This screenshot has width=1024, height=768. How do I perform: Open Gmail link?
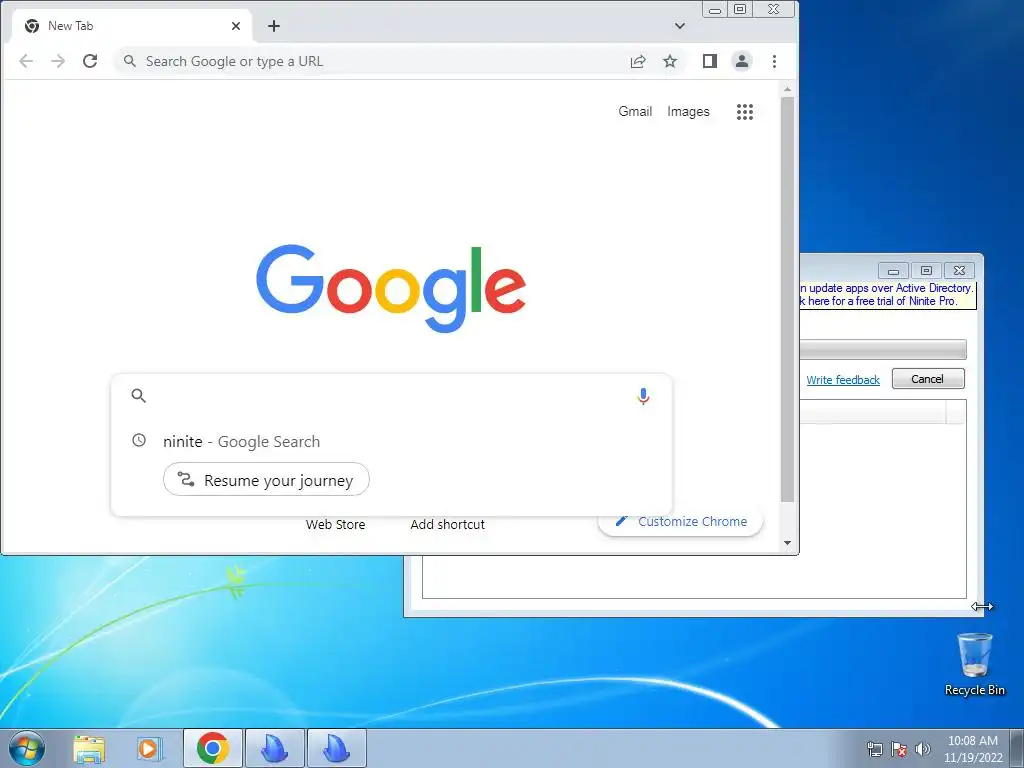(x=635, y=112)
